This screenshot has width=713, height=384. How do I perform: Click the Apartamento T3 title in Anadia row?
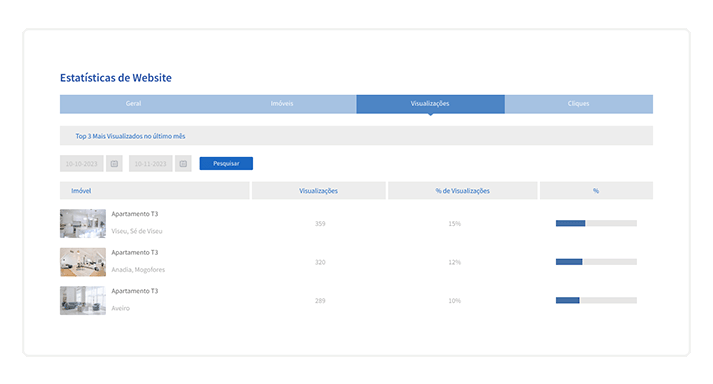[135, 253]
